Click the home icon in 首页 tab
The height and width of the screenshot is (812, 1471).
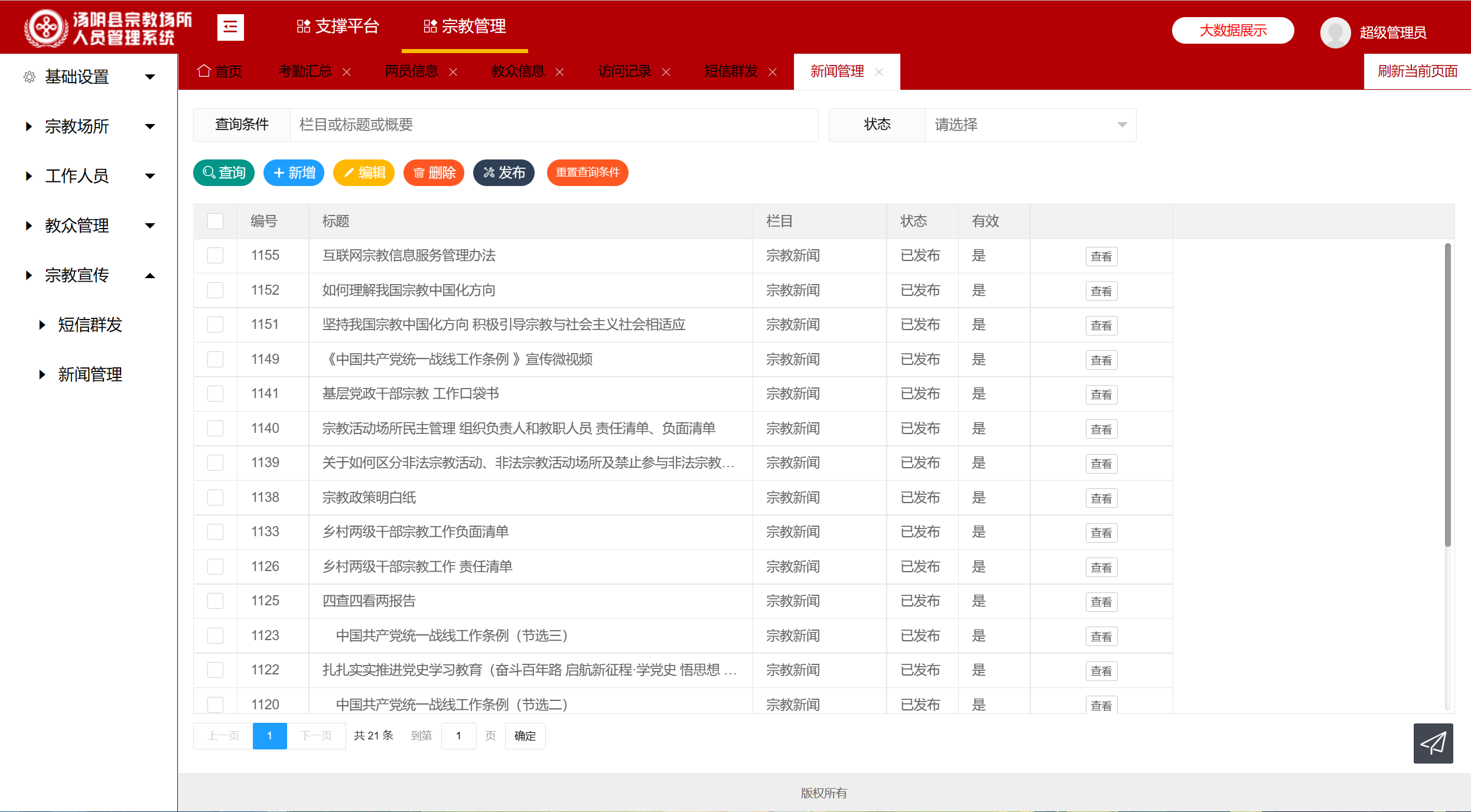coord(204,71)
